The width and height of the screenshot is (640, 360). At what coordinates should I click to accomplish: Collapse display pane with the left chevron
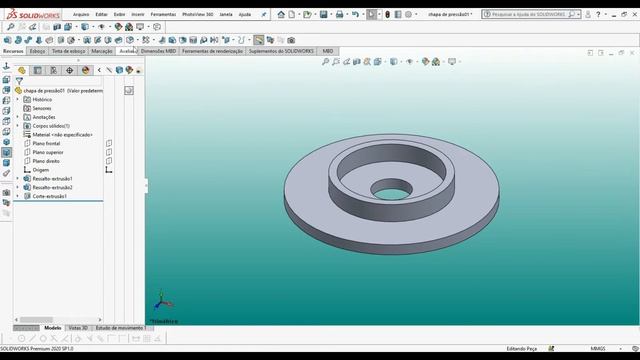[x=99, y=70]
